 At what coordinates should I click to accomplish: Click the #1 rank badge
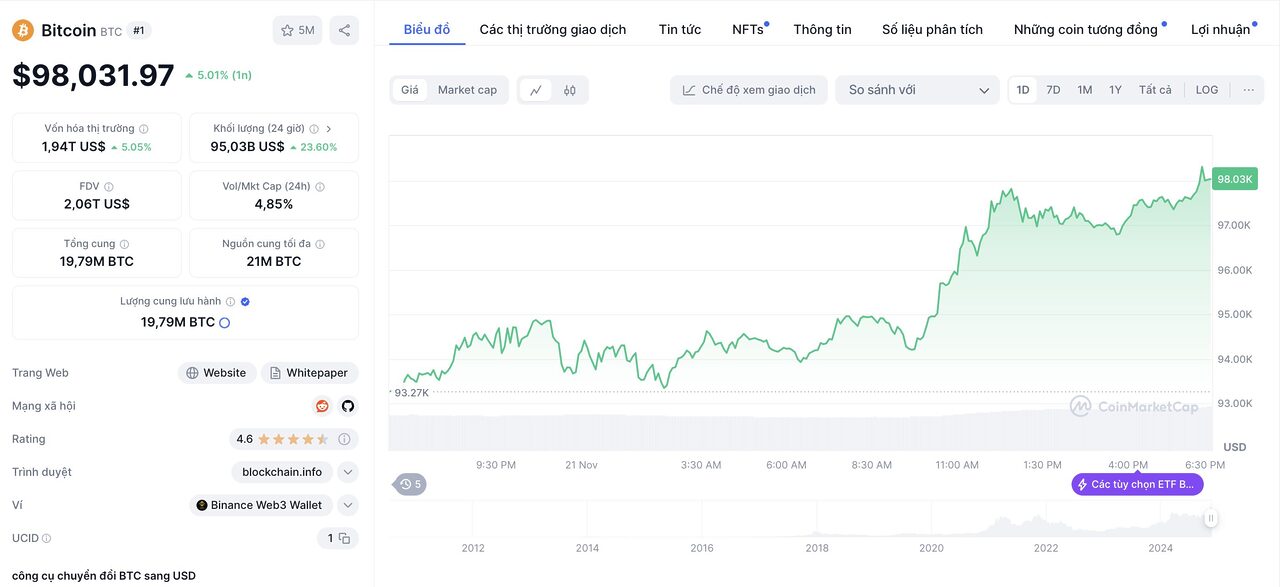(139, 31)
